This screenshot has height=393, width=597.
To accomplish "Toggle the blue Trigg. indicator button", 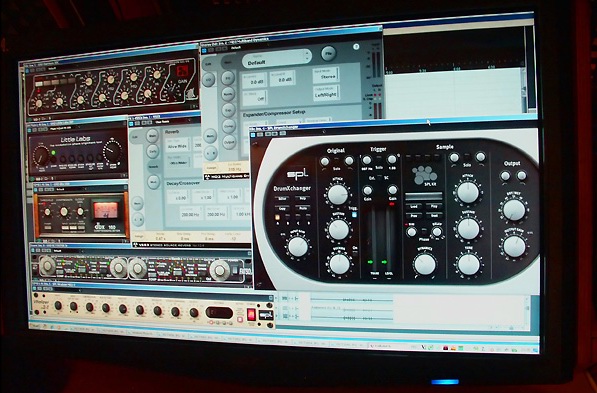I will click(354, 214).
